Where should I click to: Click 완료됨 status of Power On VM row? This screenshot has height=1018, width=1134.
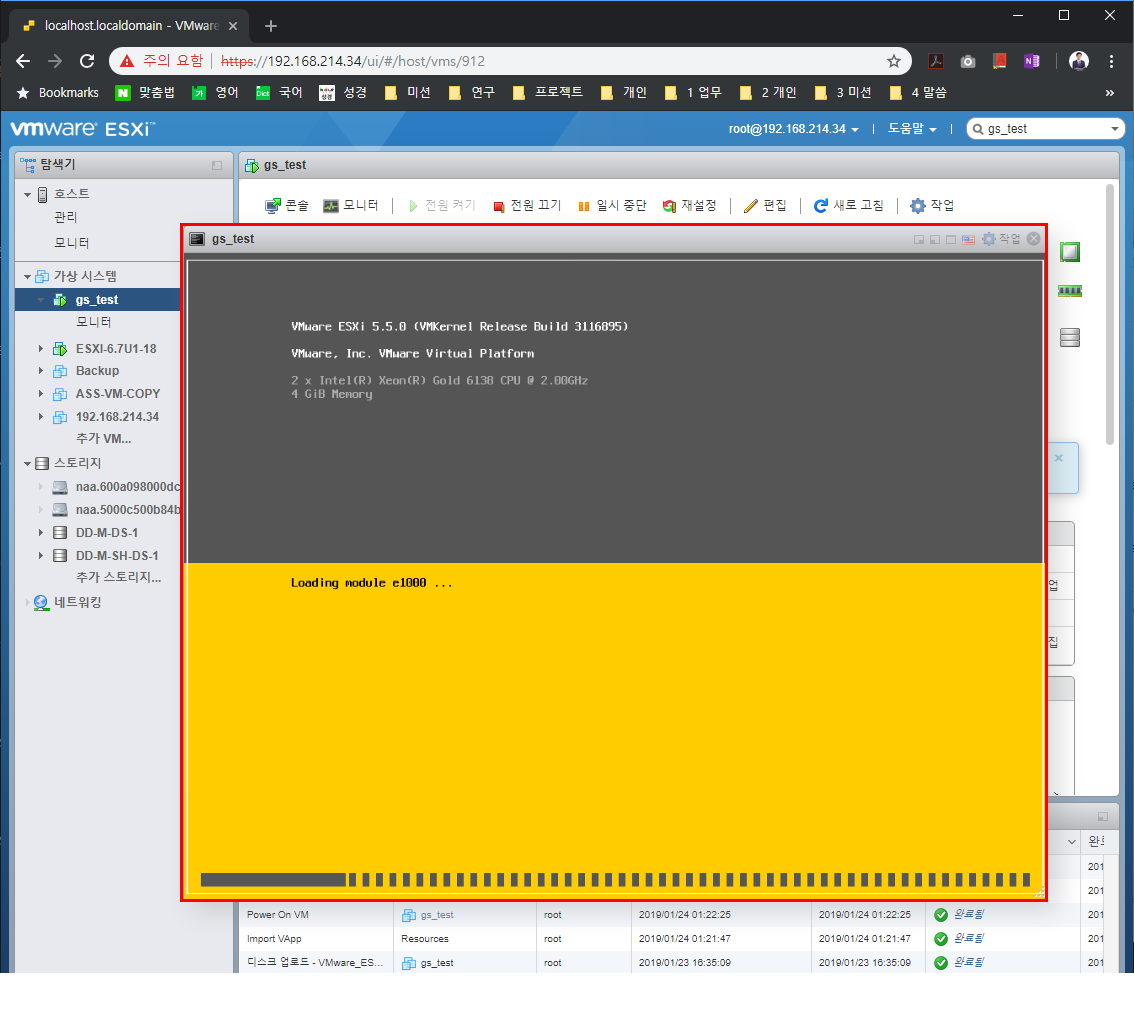(968, 915)
